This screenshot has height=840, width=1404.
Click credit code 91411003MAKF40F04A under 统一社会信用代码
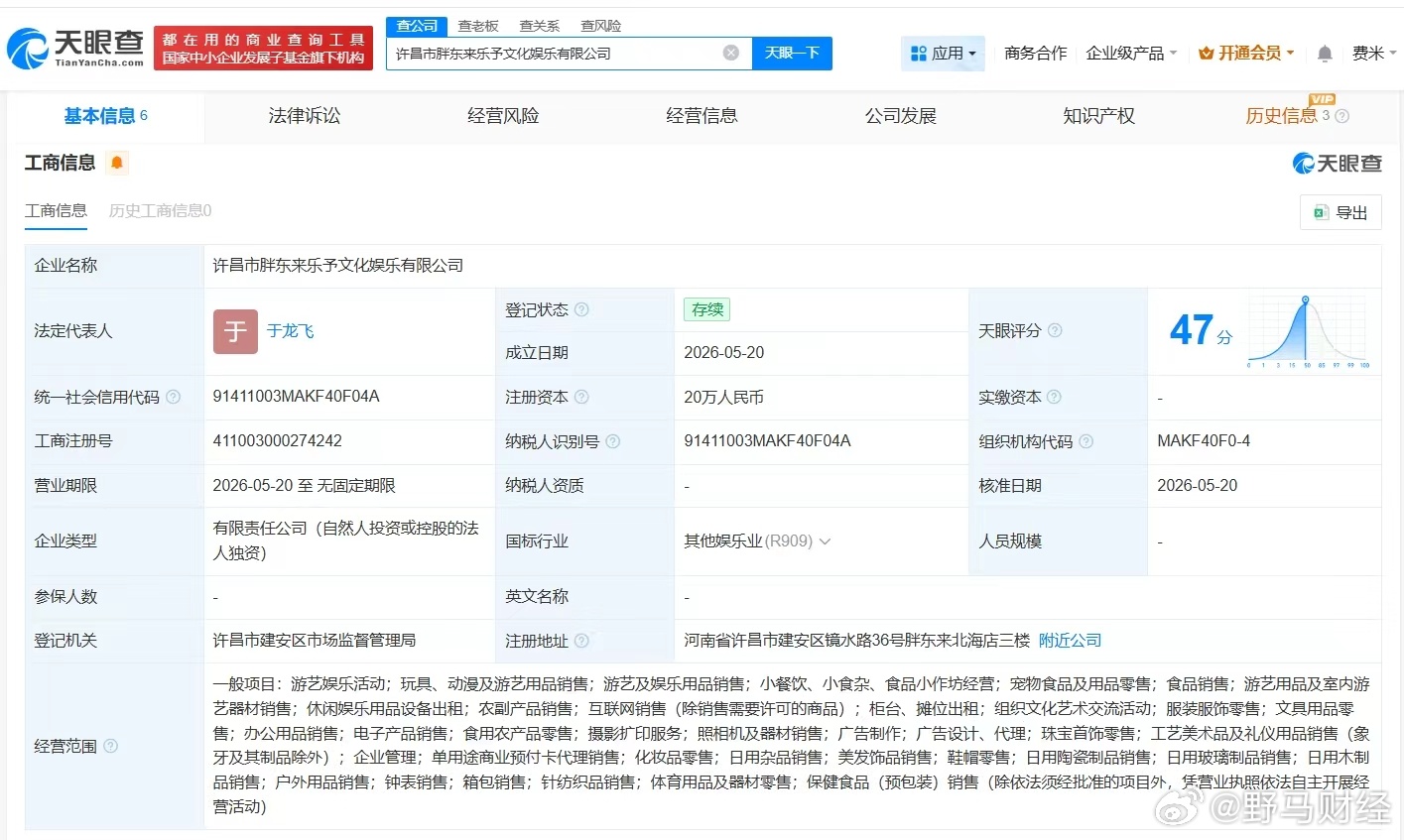pyautogui.click(x=296, y=397)
